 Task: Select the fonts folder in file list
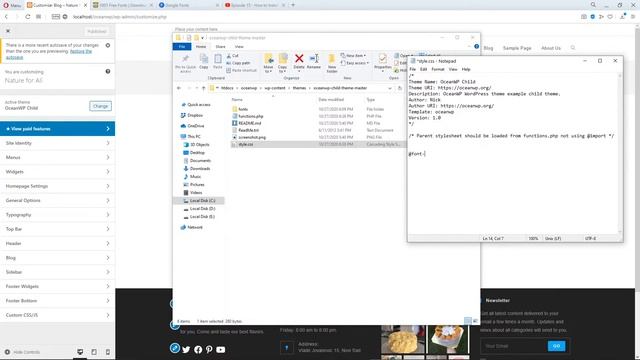[243, 109]
